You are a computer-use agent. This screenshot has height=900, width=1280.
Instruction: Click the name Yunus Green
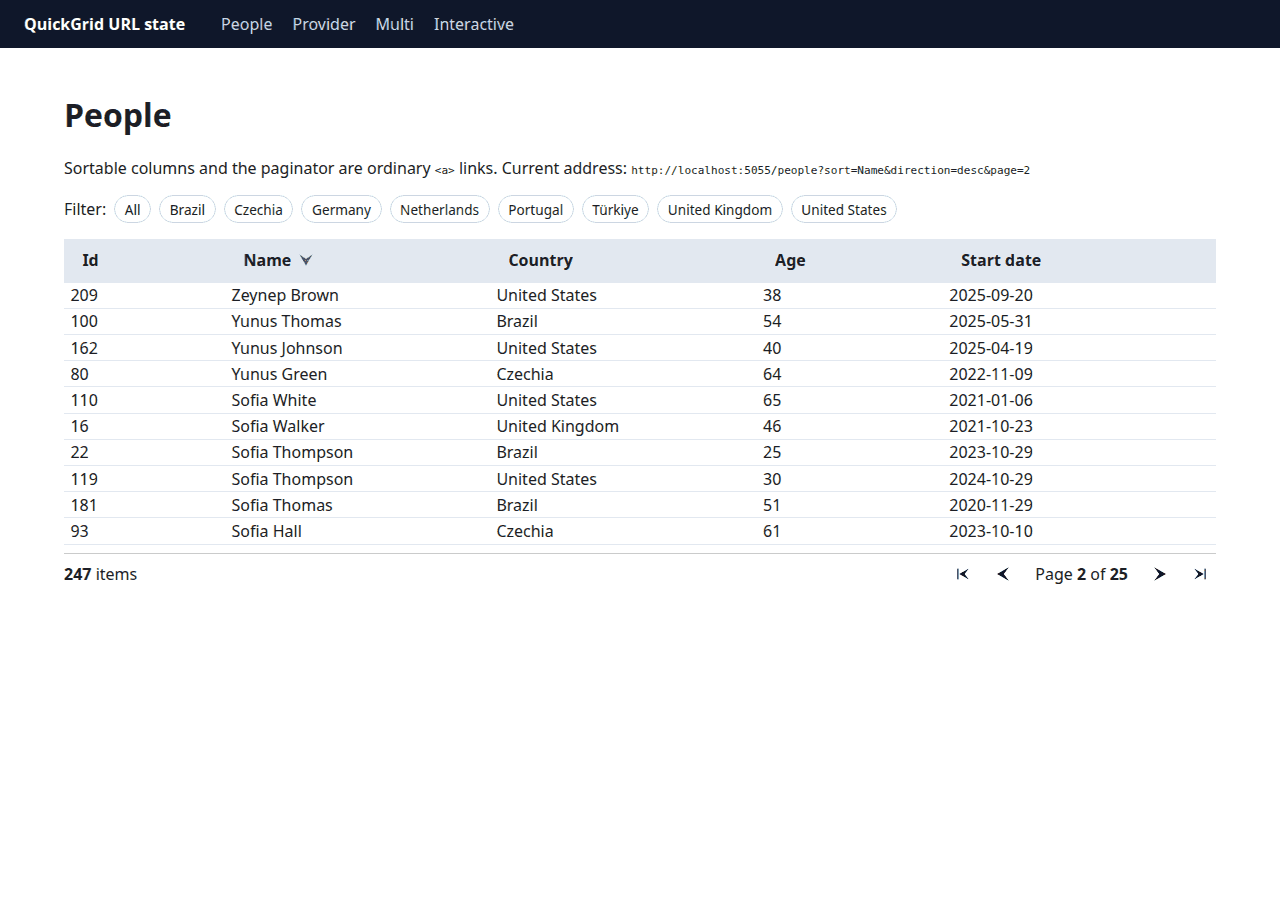[x=279, y=374]
